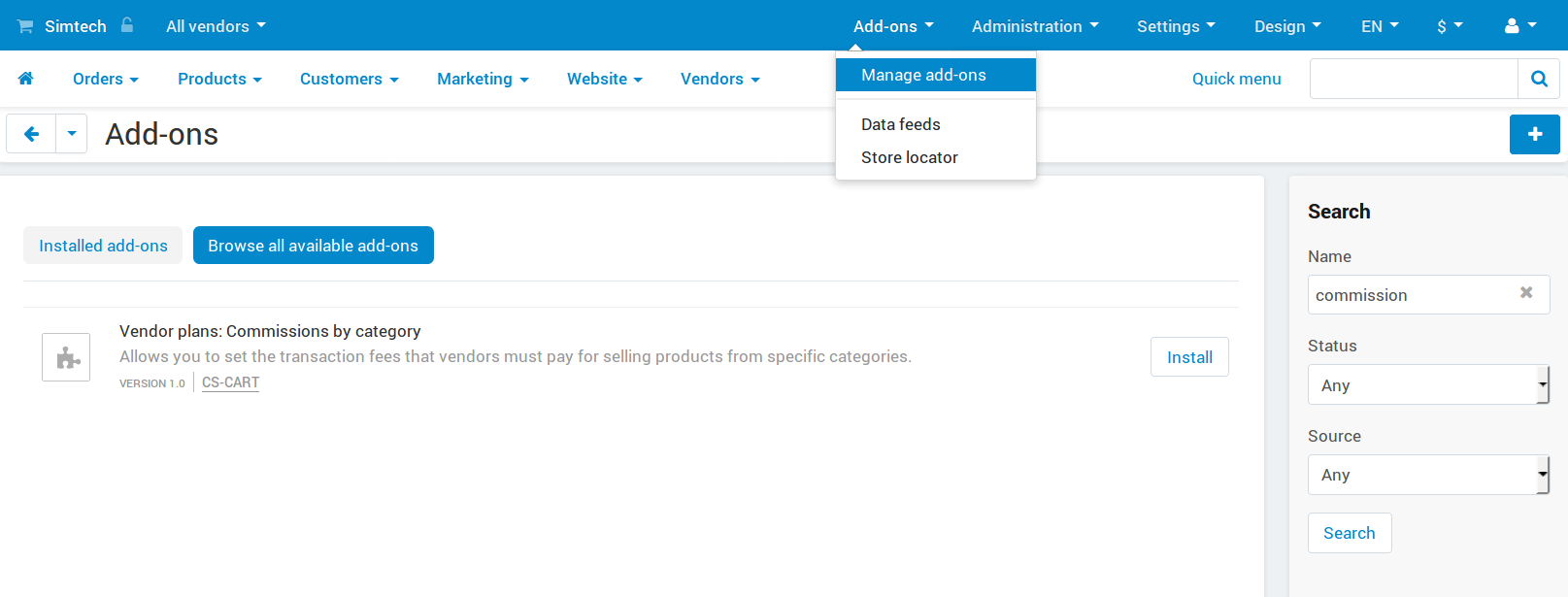Open the $ currency dropdown
The image size is (1568, 597).
(1450, 26)
